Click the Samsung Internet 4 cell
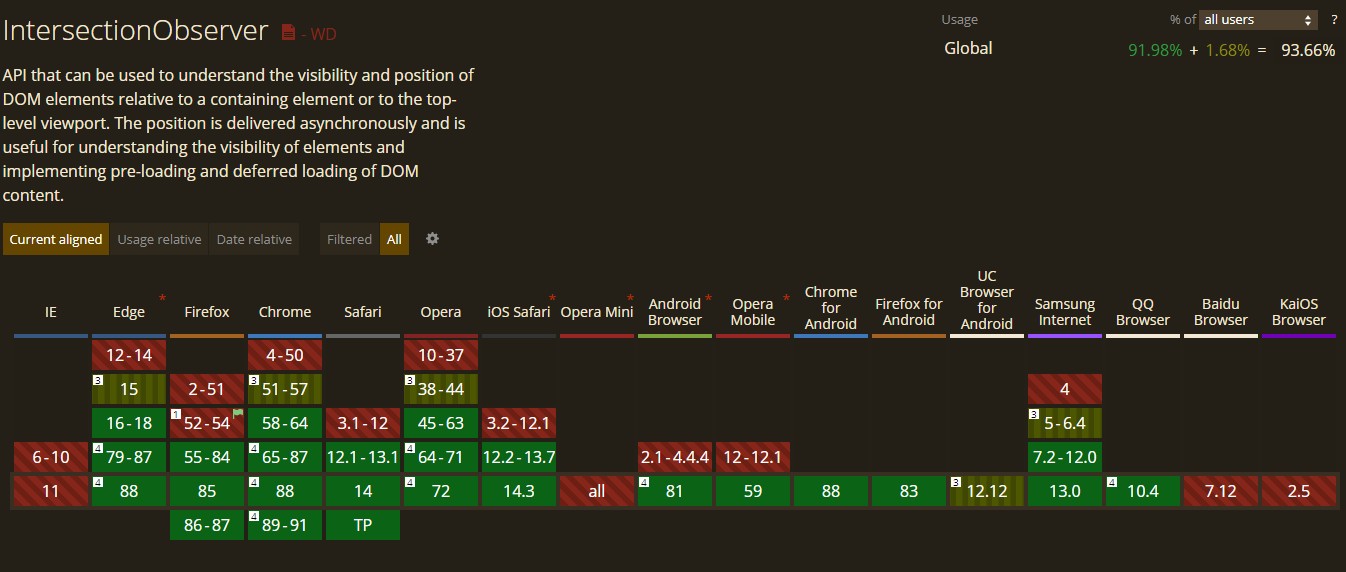The height and width of the screenshot is (572, 1346). (1065, 389)
